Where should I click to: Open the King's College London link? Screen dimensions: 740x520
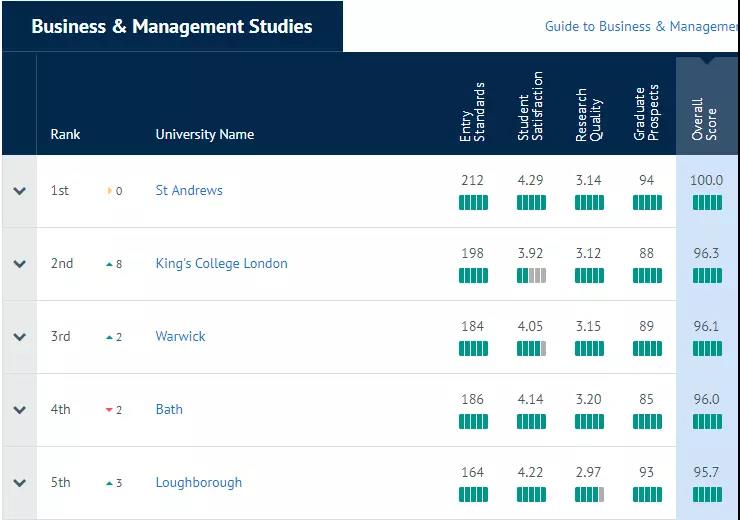(221, 263)
